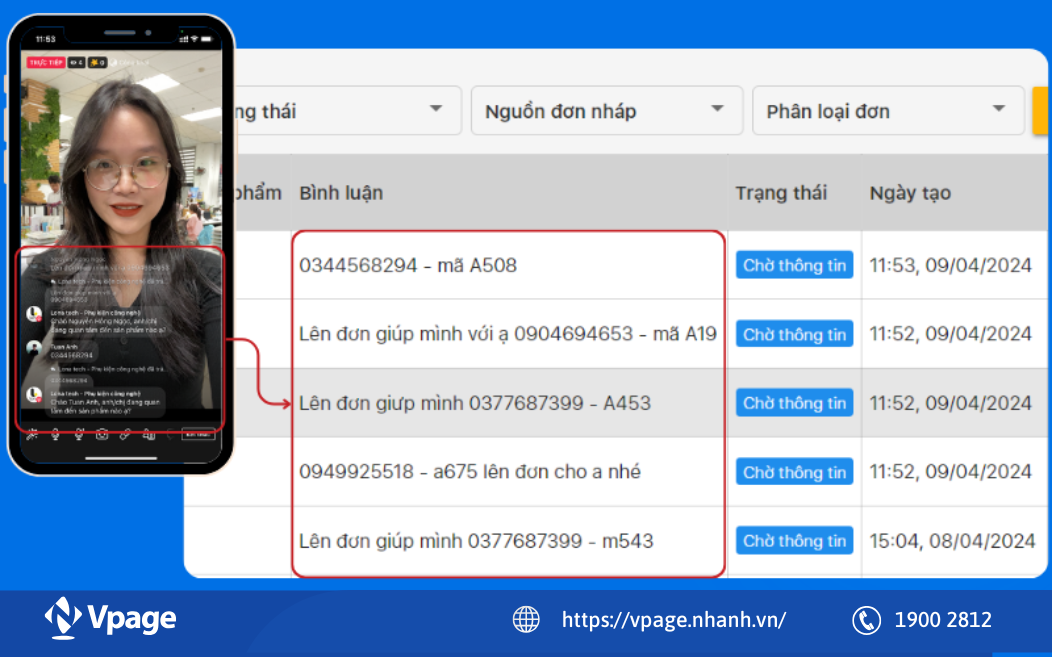Click Chờ thông tin for mã A19 row

point(794,334)
